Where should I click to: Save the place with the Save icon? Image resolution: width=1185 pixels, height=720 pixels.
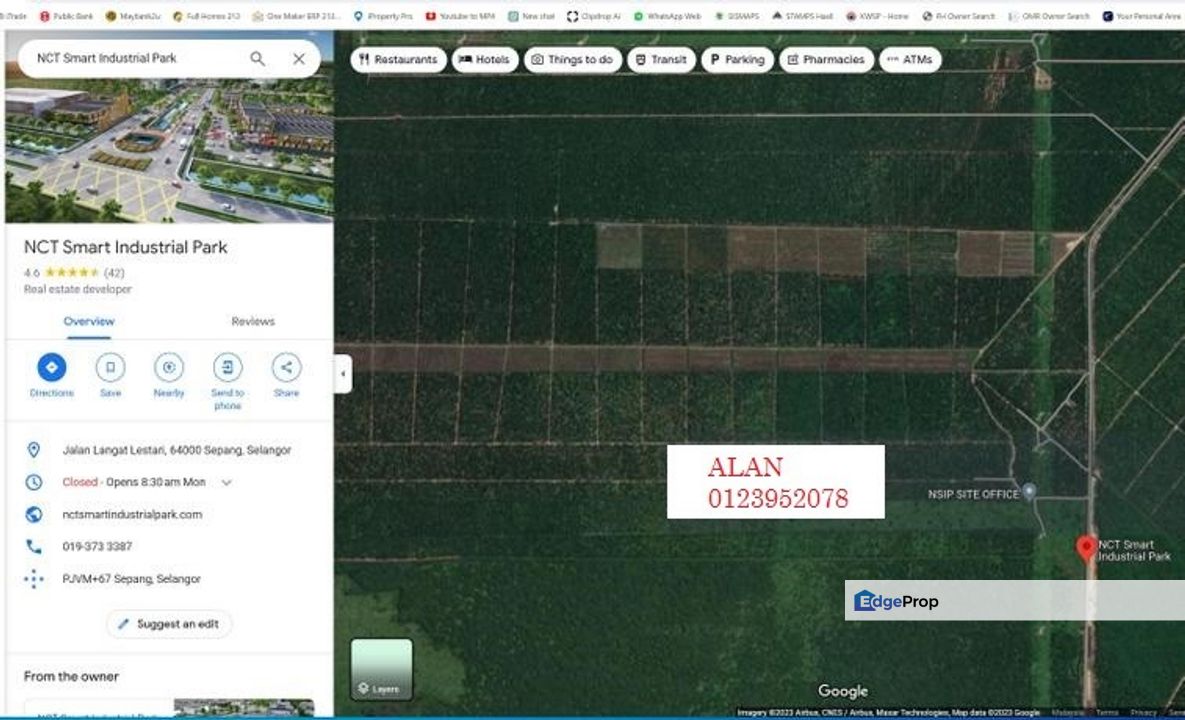pos(110,368)
